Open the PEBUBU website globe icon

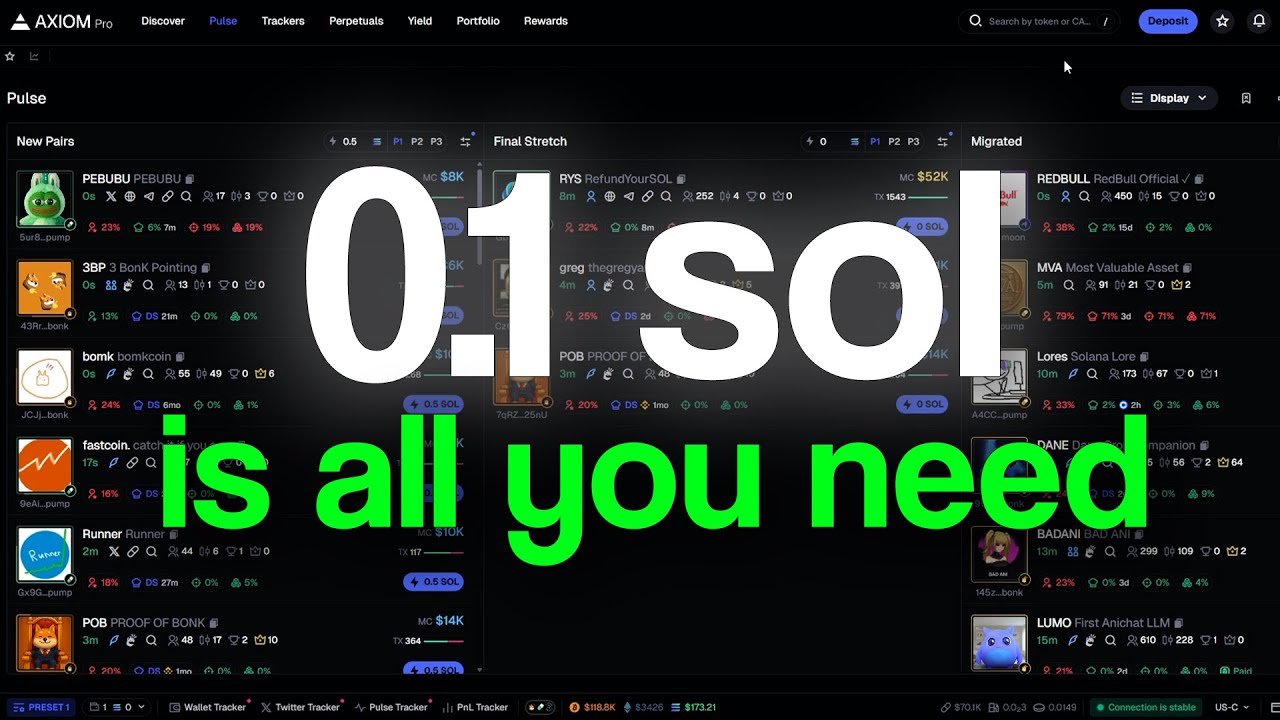(130, 196)
